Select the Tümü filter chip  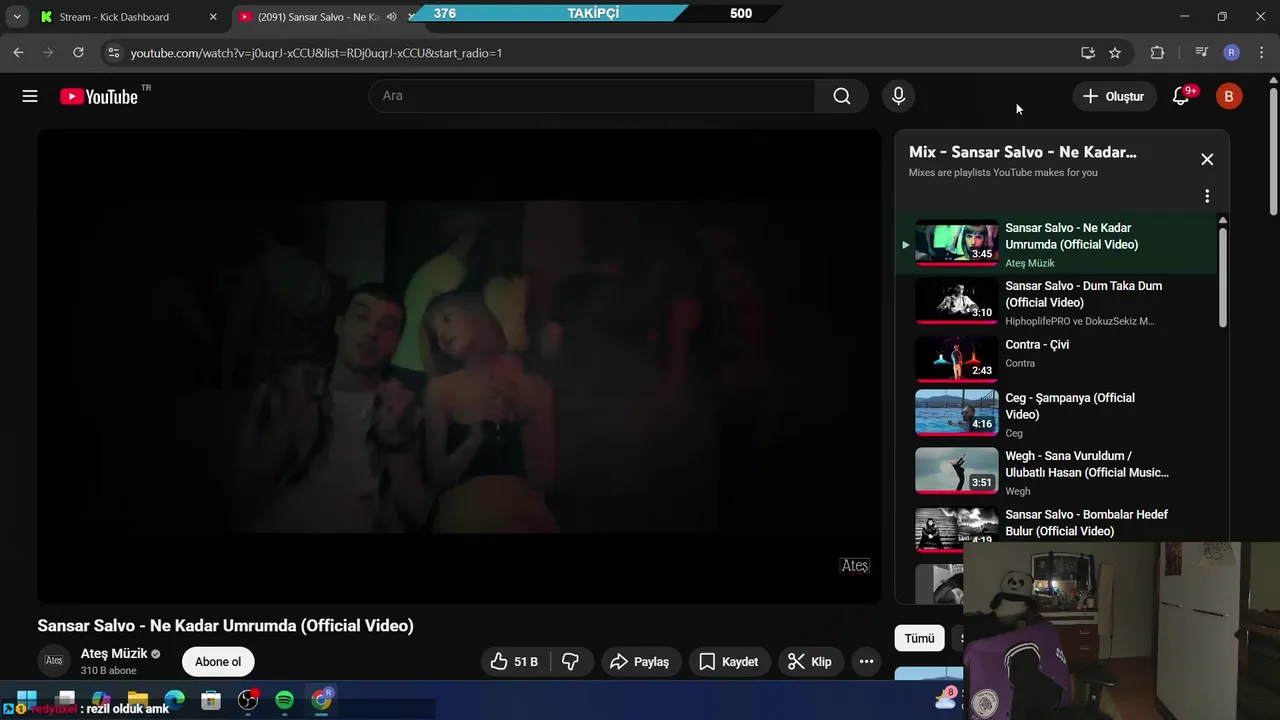[919, 638]
